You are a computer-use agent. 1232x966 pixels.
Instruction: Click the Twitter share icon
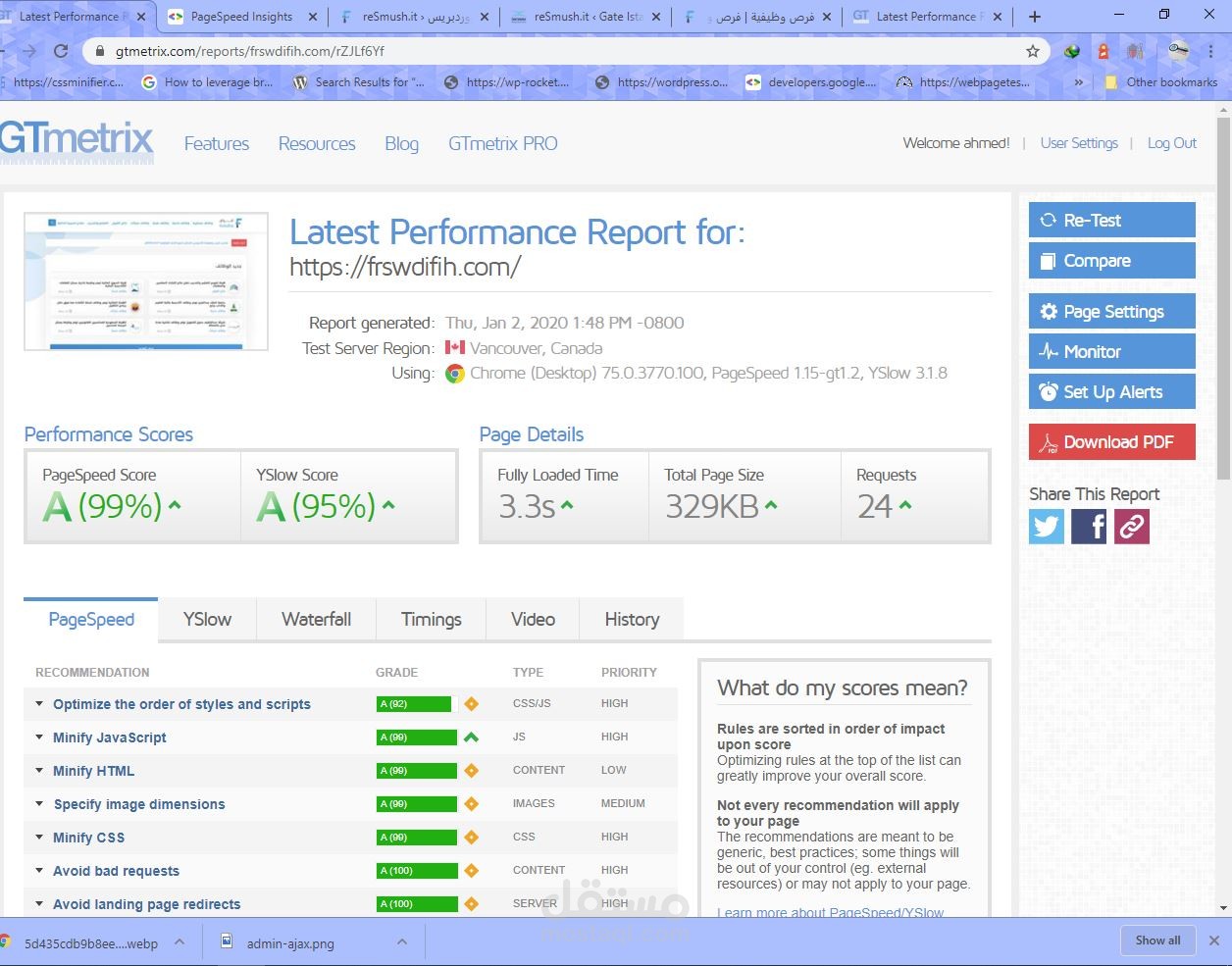click(1047, 527)
